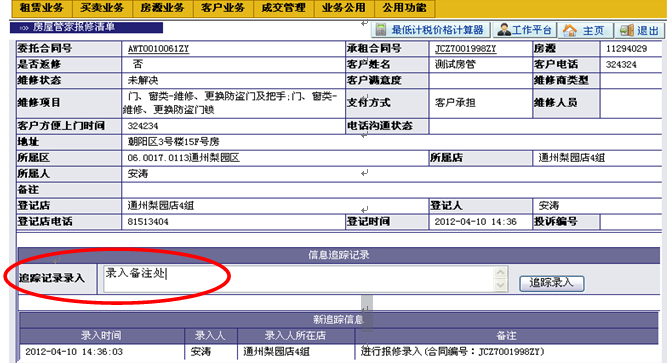667x363 pixels.
Task: Click the 房屋管家报修清单 page title
Action: point(74,27)
